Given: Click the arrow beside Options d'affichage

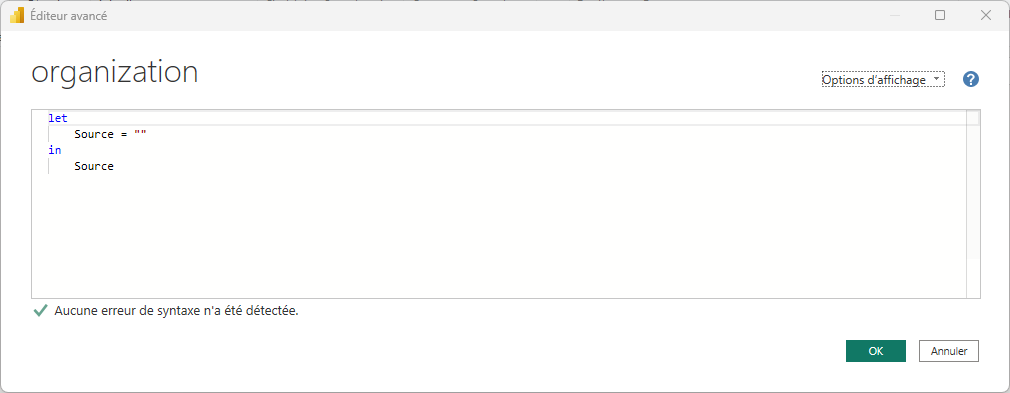Looking at the screenshot, I should click(x=935, y=80).
